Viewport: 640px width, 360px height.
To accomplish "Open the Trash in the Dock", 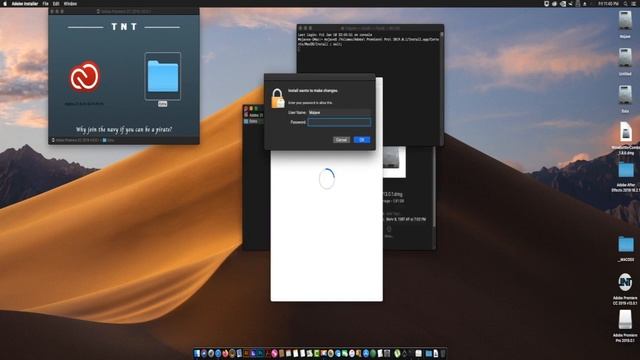I will pyautogui.click(x=443, y=353).
